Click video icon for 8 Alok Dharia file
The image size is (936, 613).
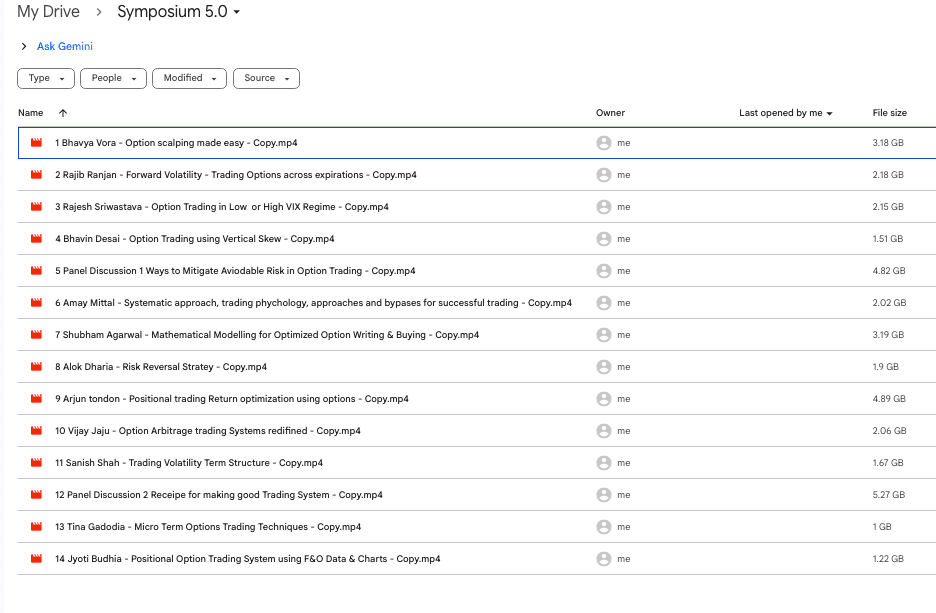(36, 366)
